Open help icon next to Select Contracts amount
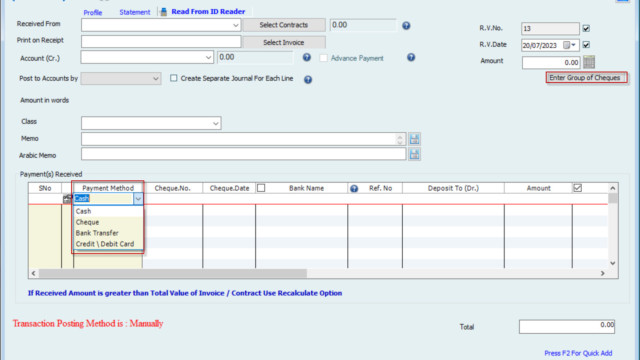The width and height of the screenshot is (640, 360). click(406, 26)
